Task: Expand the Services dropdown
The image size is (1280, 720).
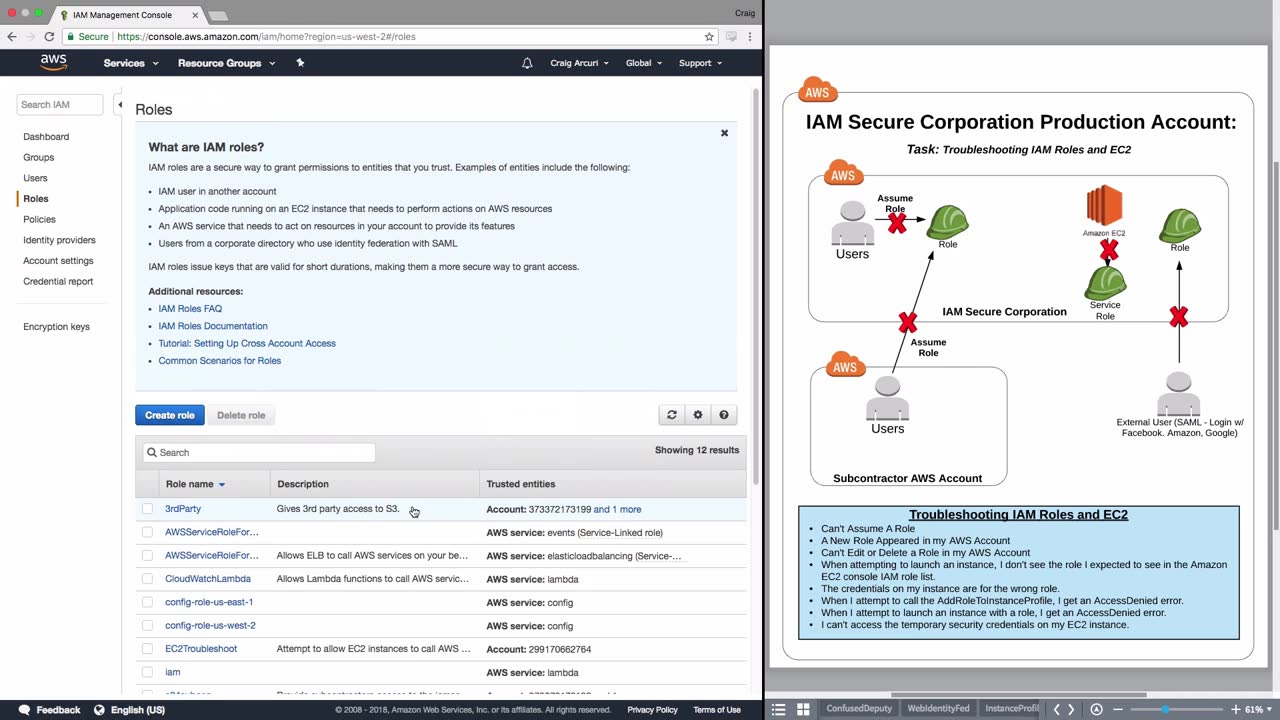Action: click(x=131, y=63)
